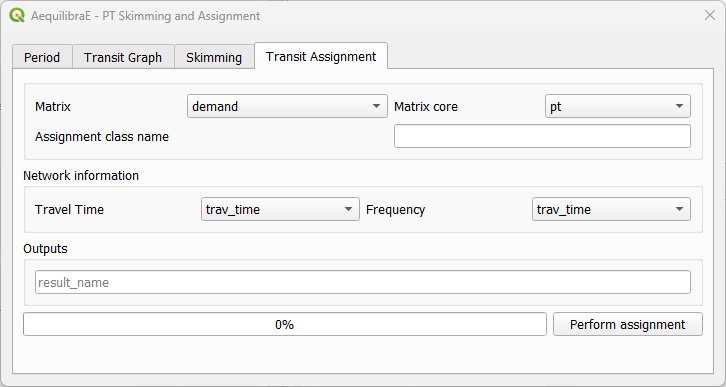Click the 0% progress bar
Image resolution: width=726 pixels, height=387 pixels.
[285, 325]
